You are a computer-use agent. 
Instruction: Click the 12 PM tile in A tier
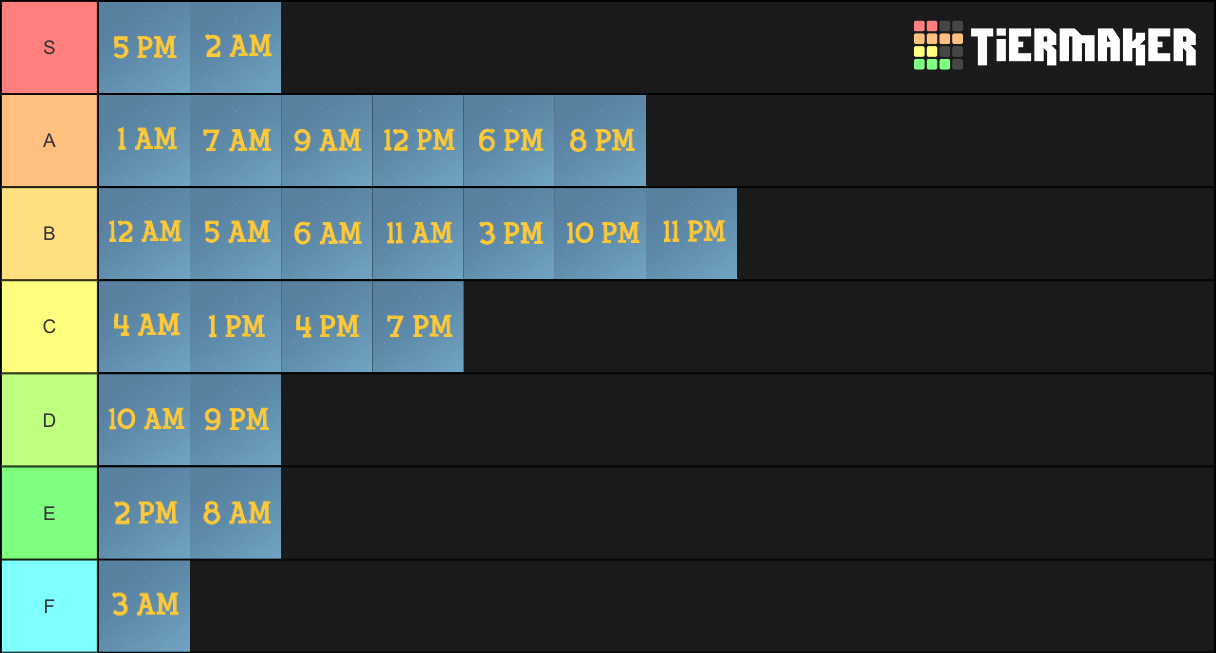418,140
